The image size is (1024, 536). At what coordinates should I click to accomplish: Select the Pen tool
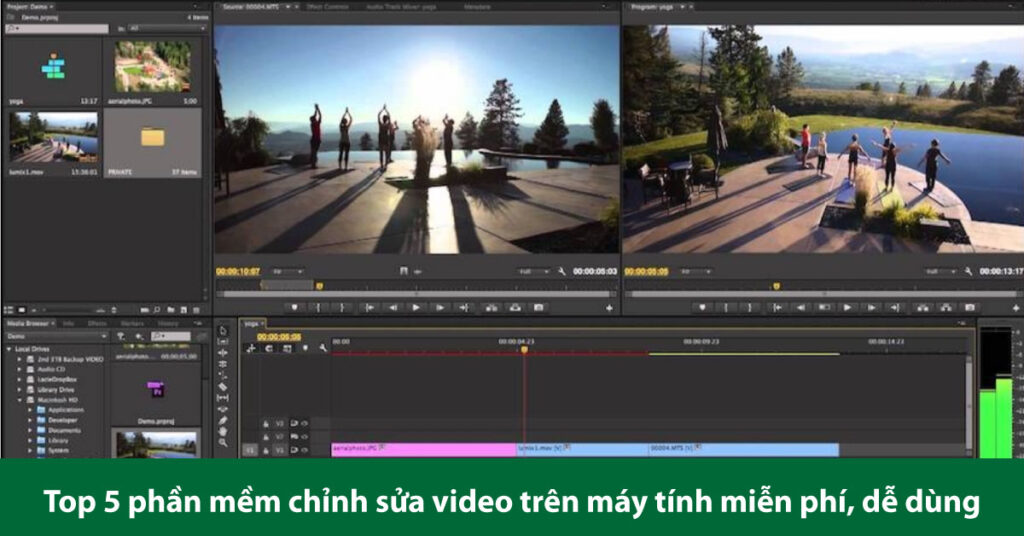223,420
